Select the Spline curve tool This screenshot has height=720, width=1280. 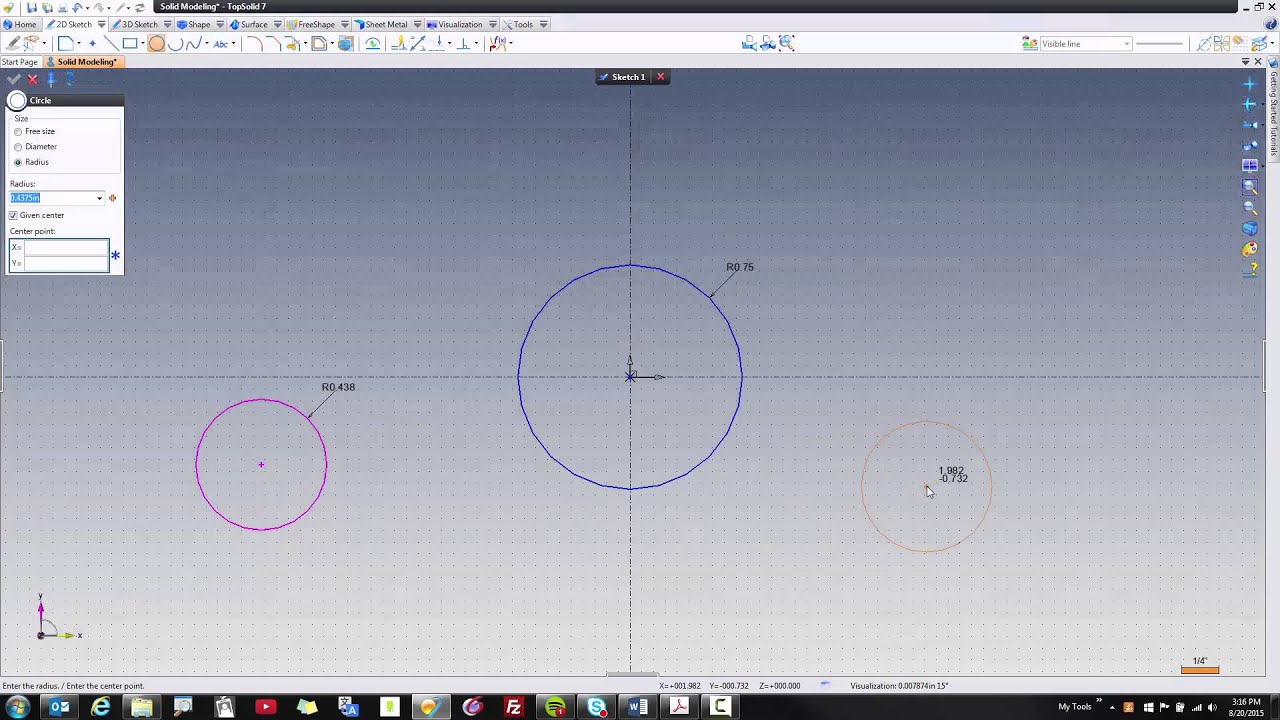(194, 43)
